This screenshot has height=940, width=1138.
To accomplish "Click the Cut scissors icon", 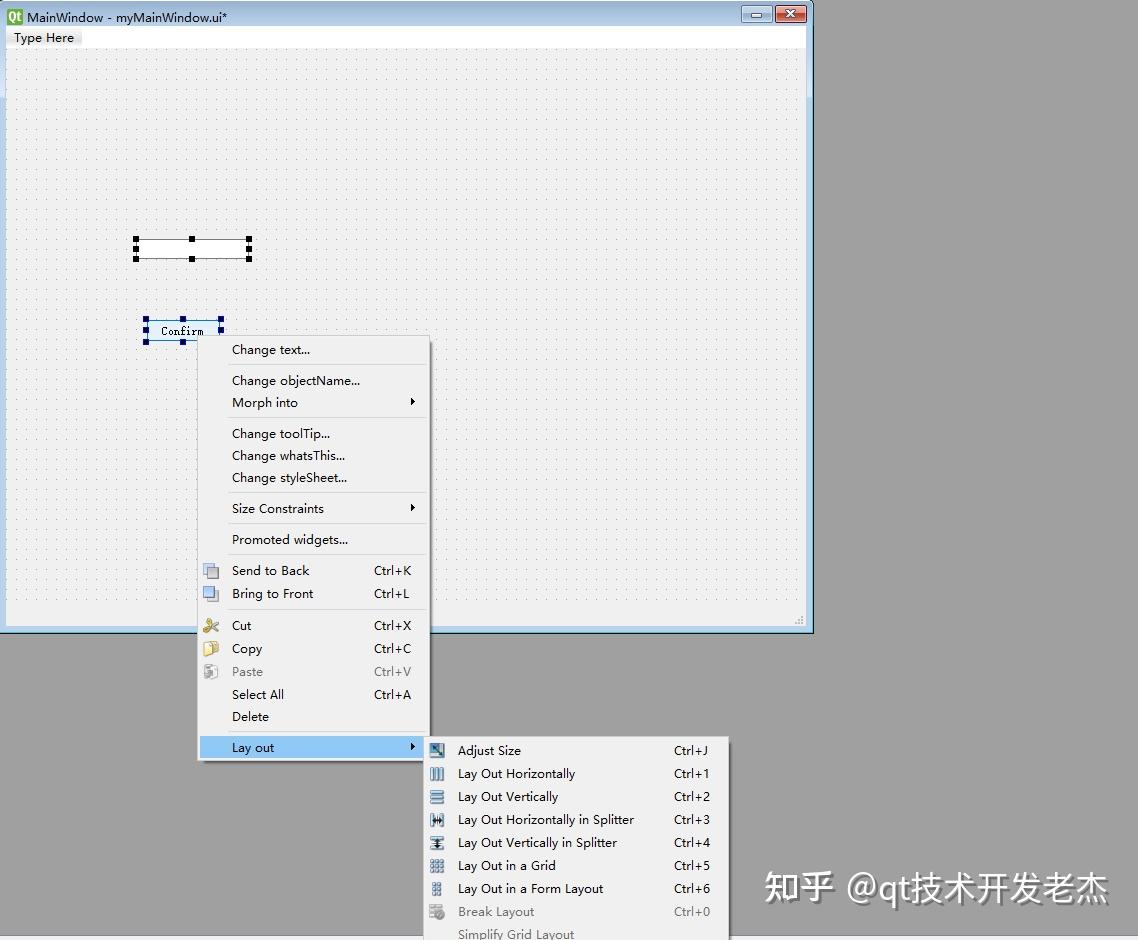I will (212, 625).
